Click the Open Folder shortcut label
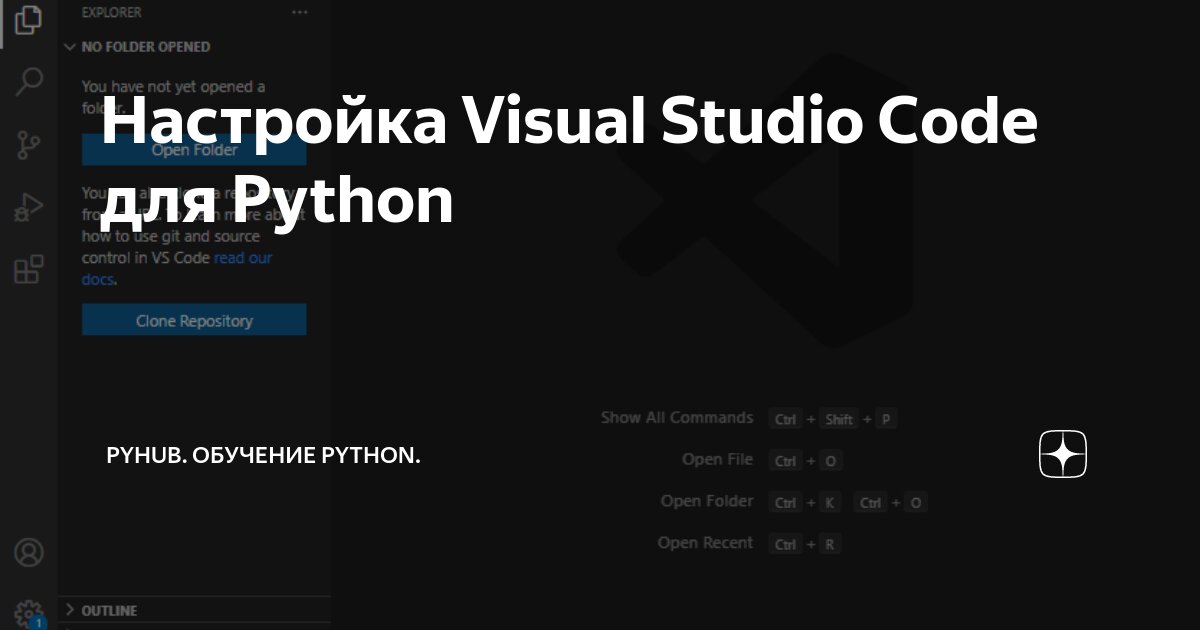This screenshot has height=630, width=1200. pos(707,501)
